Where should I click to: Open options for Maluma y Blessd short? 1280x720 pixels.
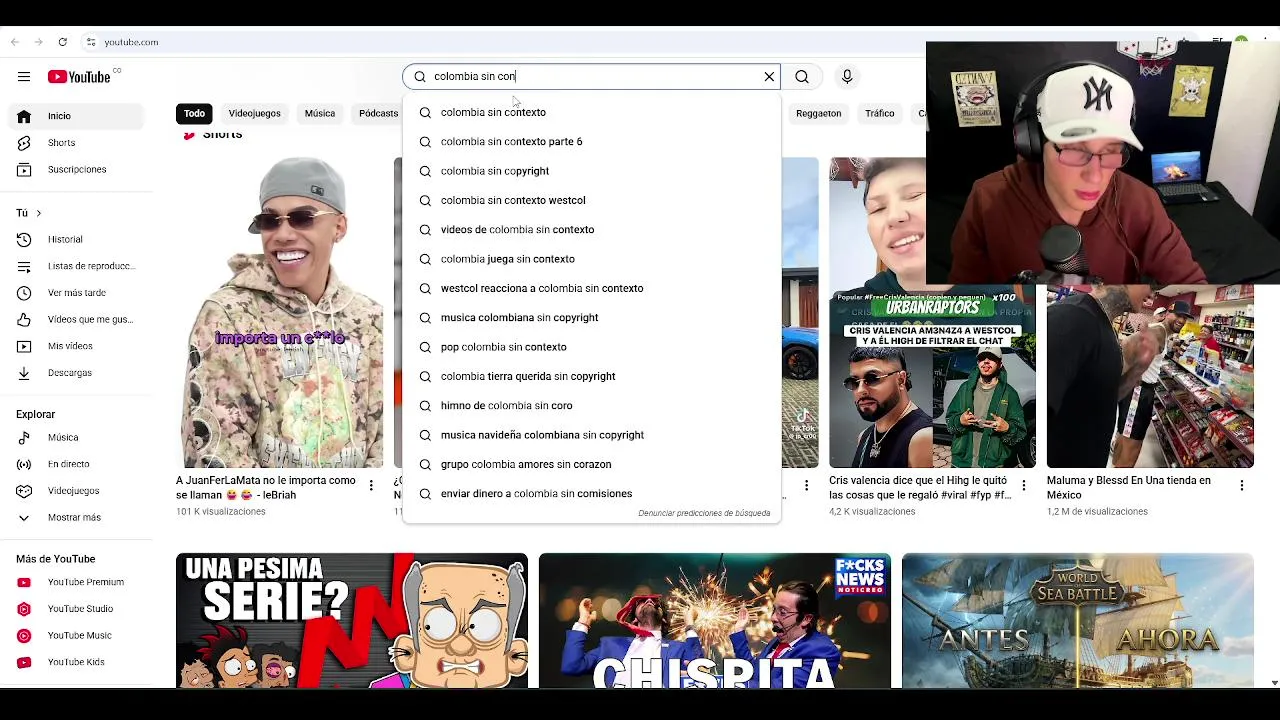click(1242, 486)
